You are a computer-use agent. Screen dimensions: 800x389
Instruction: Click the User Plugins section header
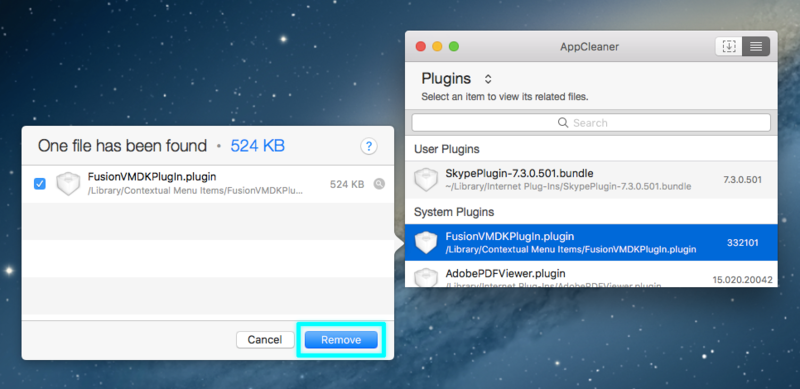tap(447, 149)
